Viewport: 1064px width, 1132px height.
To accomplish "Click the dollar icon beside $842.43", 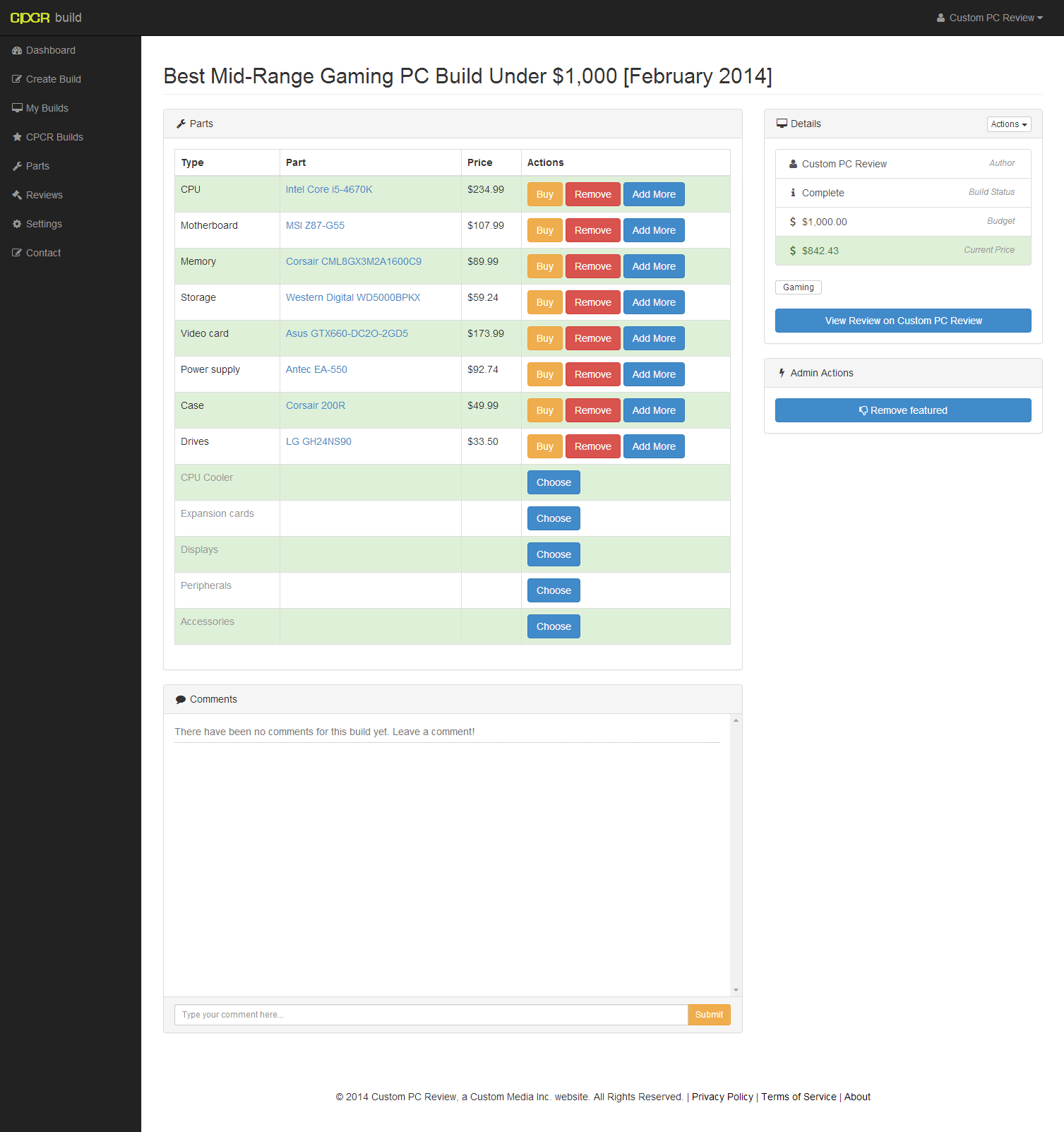I will tap(793, 251).
